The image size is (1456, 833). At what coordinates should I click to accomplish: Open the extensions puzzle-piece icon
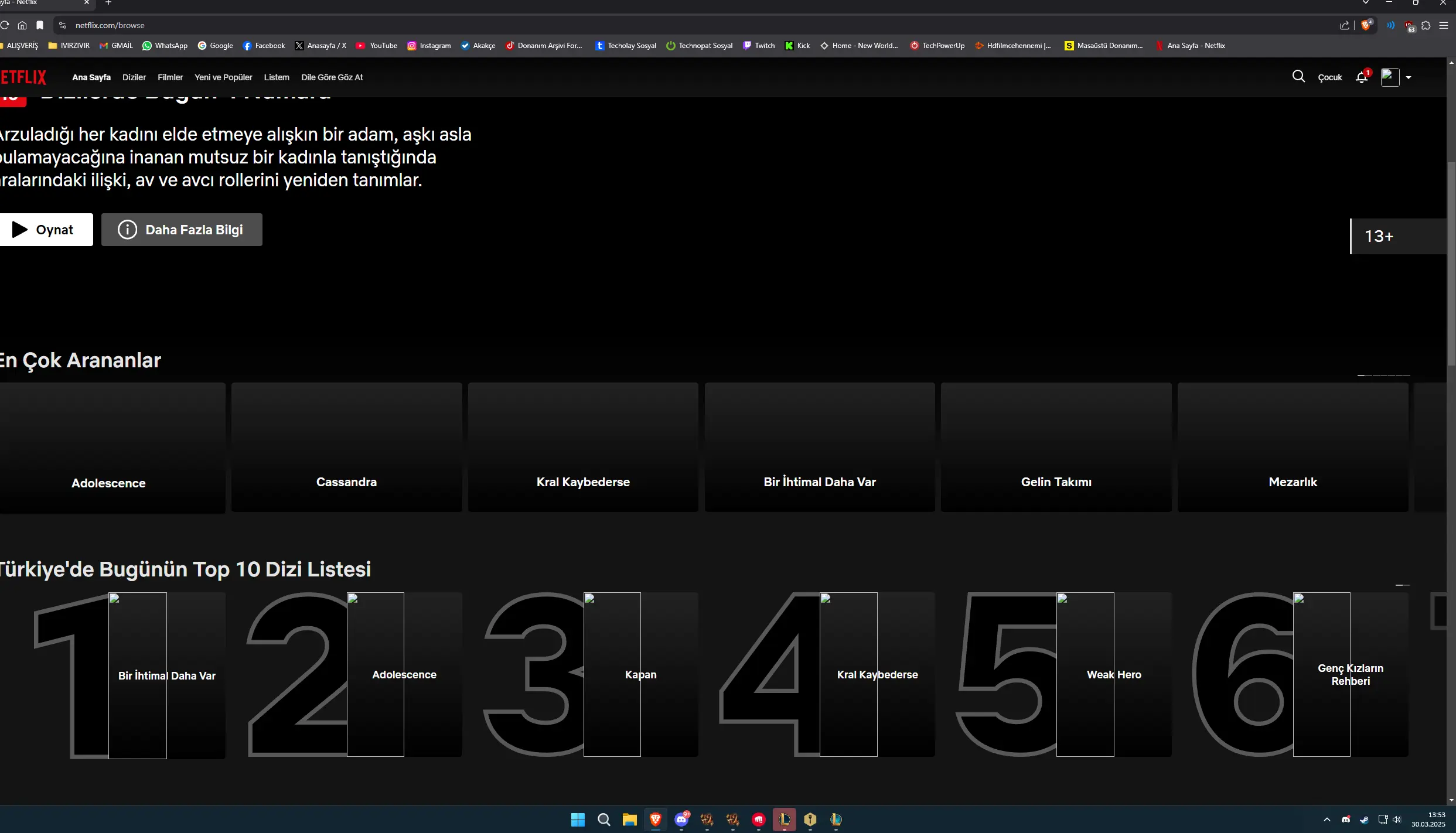pos(1426,25)
